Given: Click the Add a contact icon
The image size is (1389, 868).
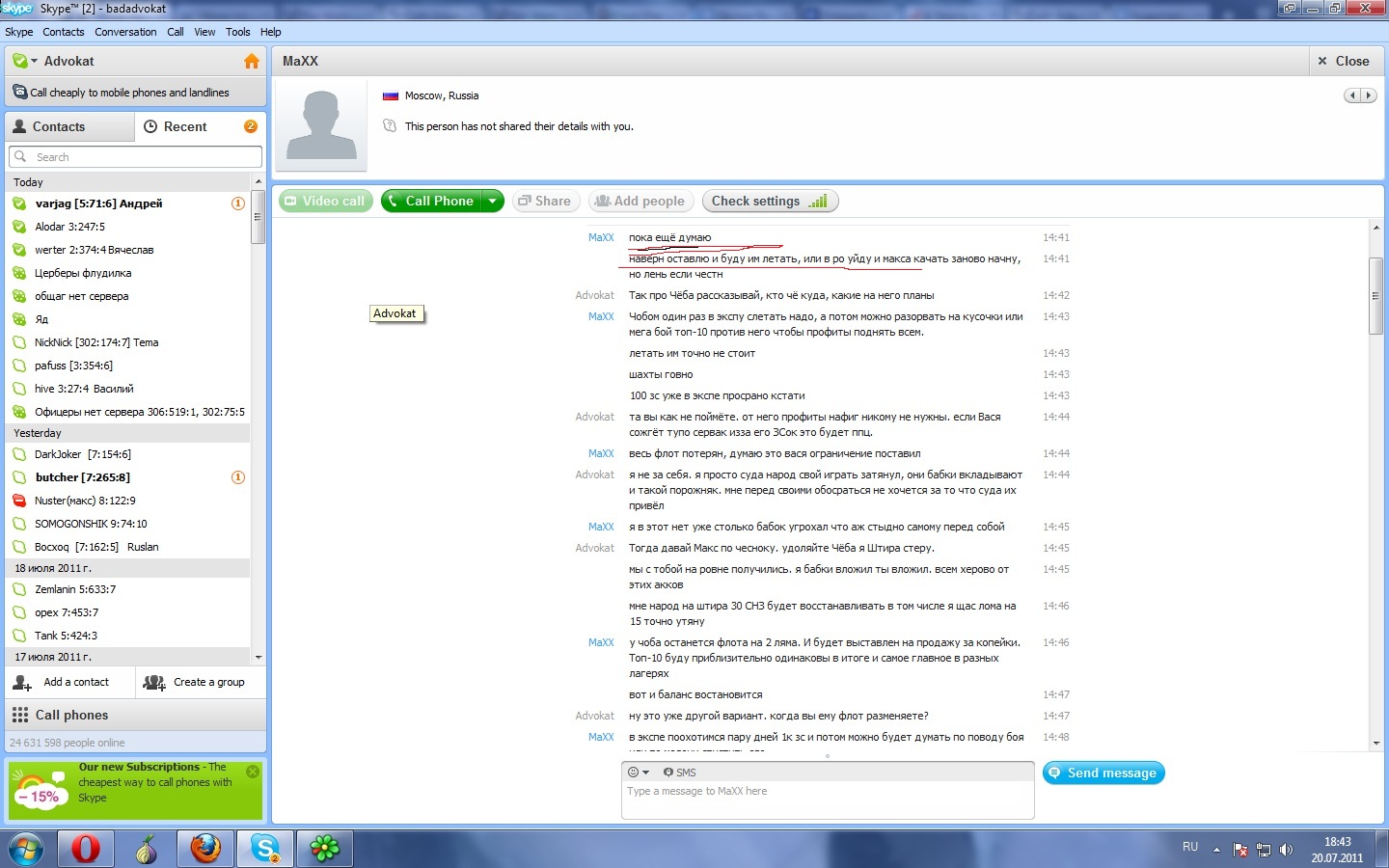Looking at the screenshot, I should (x=22, y=682).
